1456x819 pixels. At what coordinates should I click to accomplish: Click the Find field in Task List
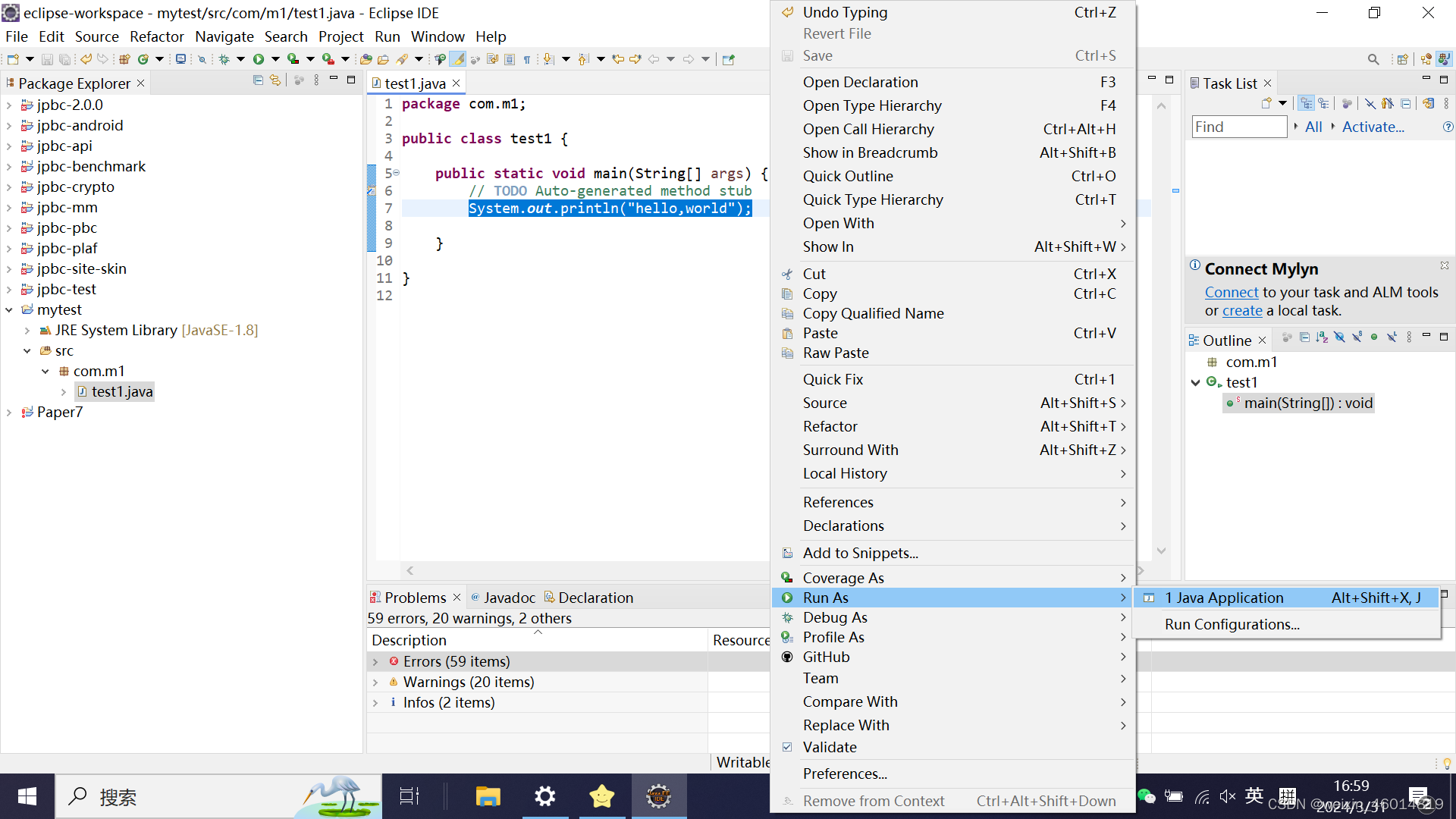[1238, 127]
